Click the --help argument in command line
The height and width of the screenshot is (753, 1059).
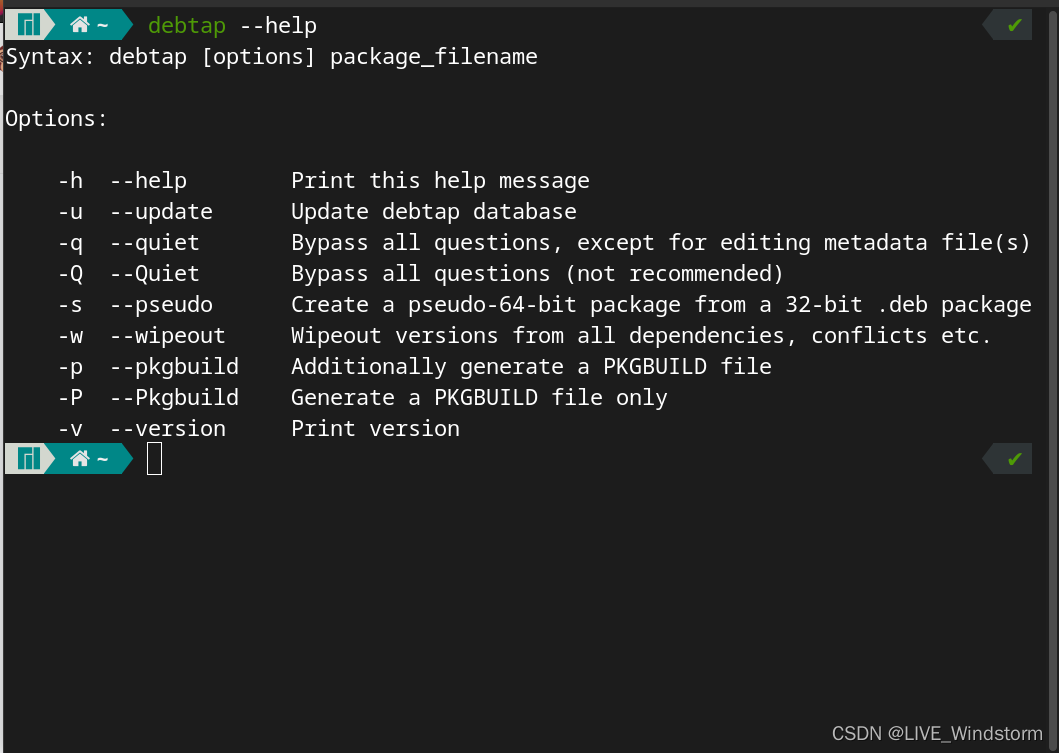(278, 26)
